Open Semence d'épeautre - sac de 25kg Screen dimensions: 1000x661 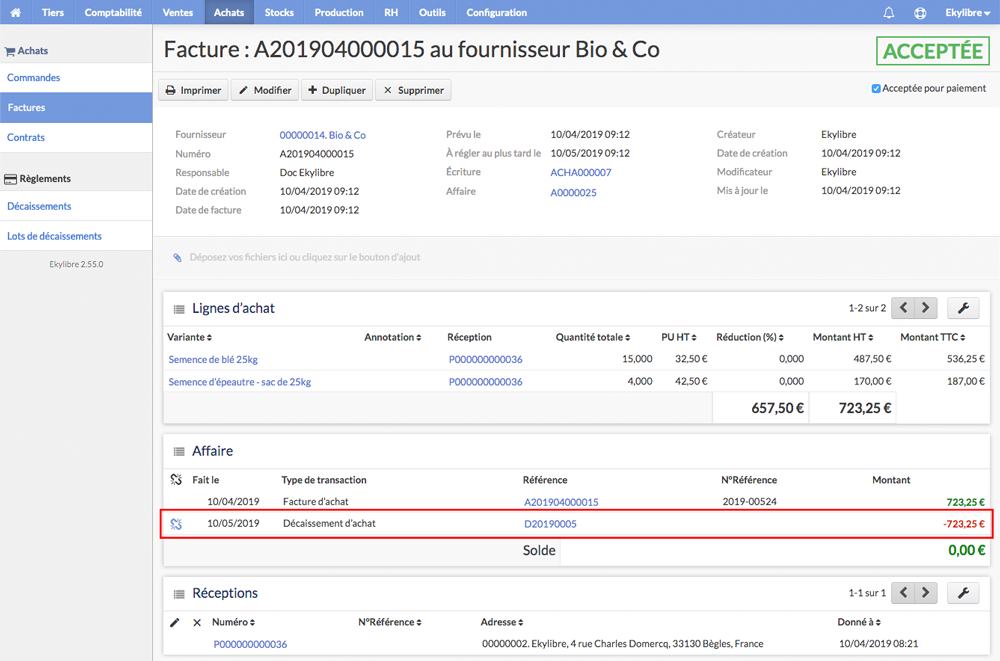tap(240, 382)
